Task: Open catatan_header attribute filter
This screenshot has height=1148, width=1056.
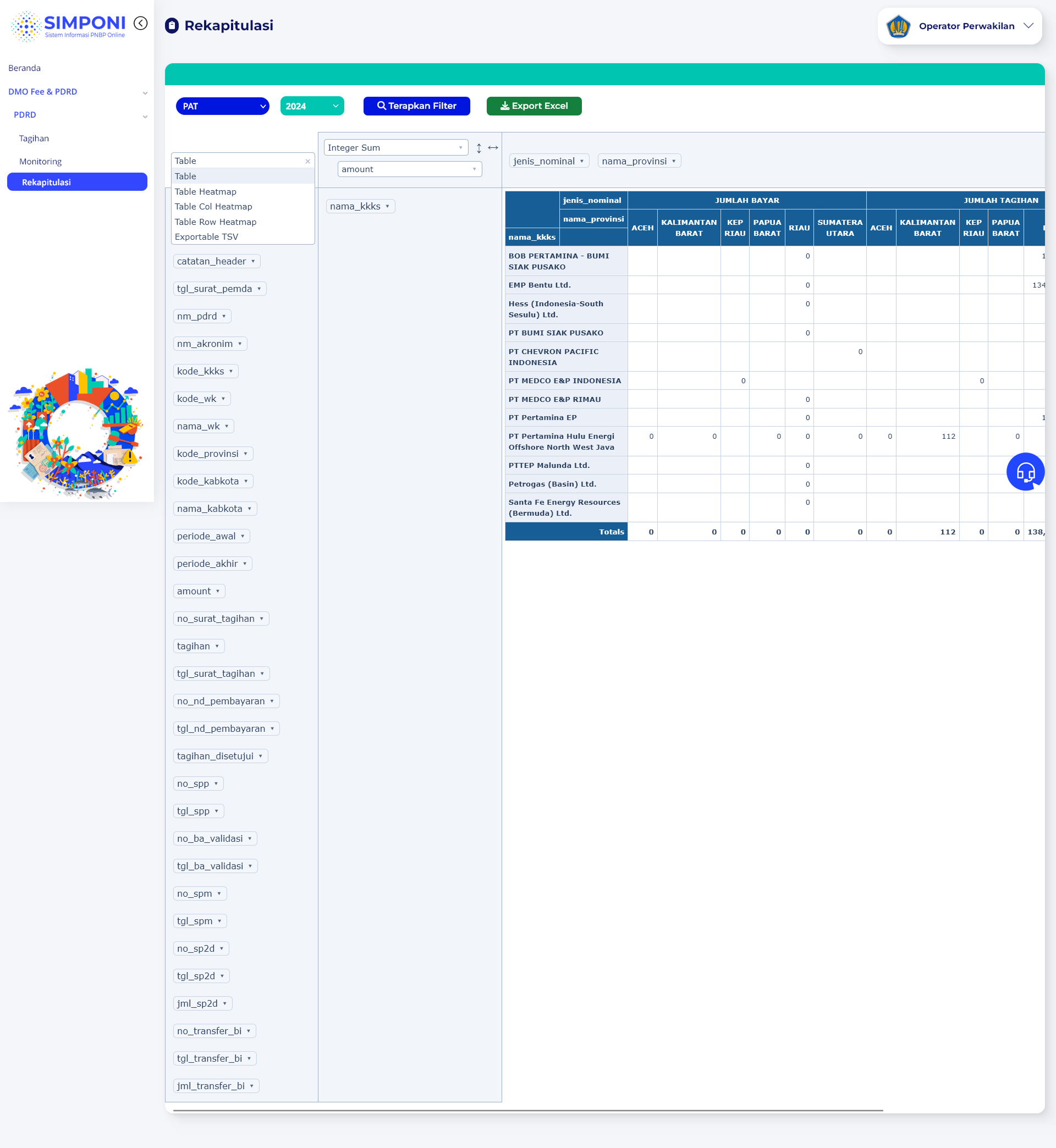Action: (x=253, y=262)
